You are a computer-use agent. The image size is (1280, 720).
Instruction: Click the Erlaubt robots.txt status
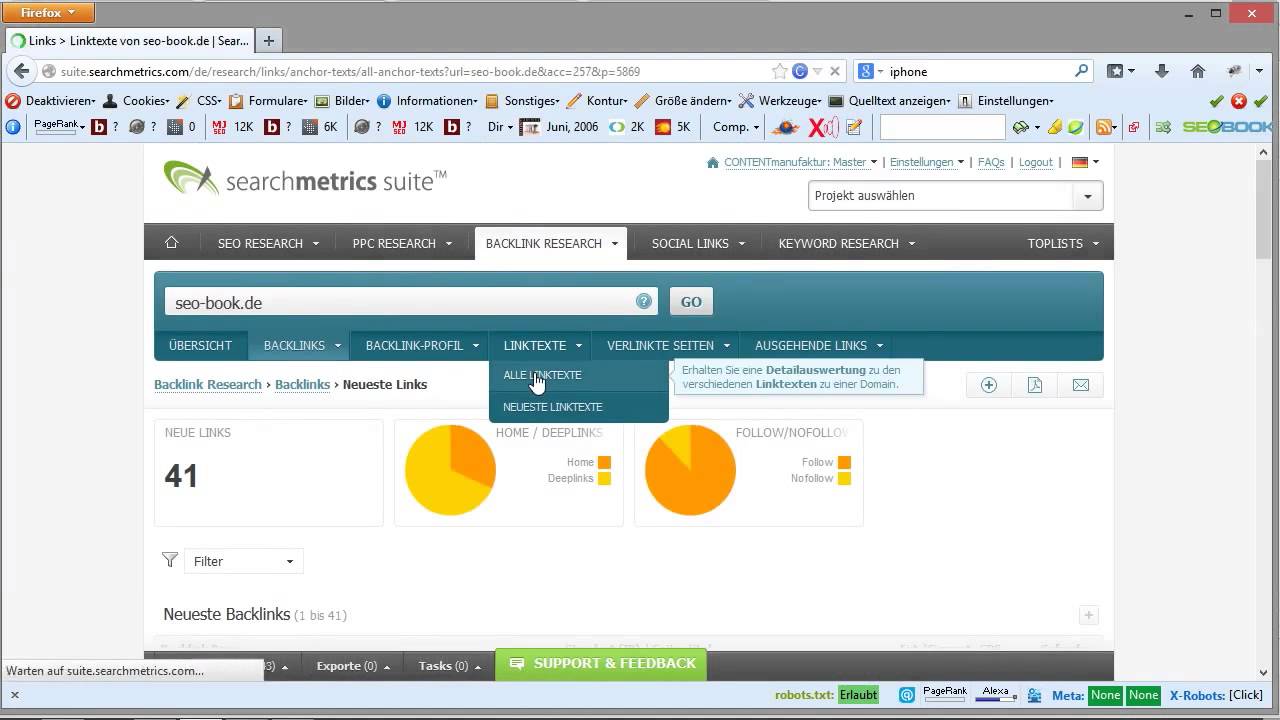pos(858,695)
